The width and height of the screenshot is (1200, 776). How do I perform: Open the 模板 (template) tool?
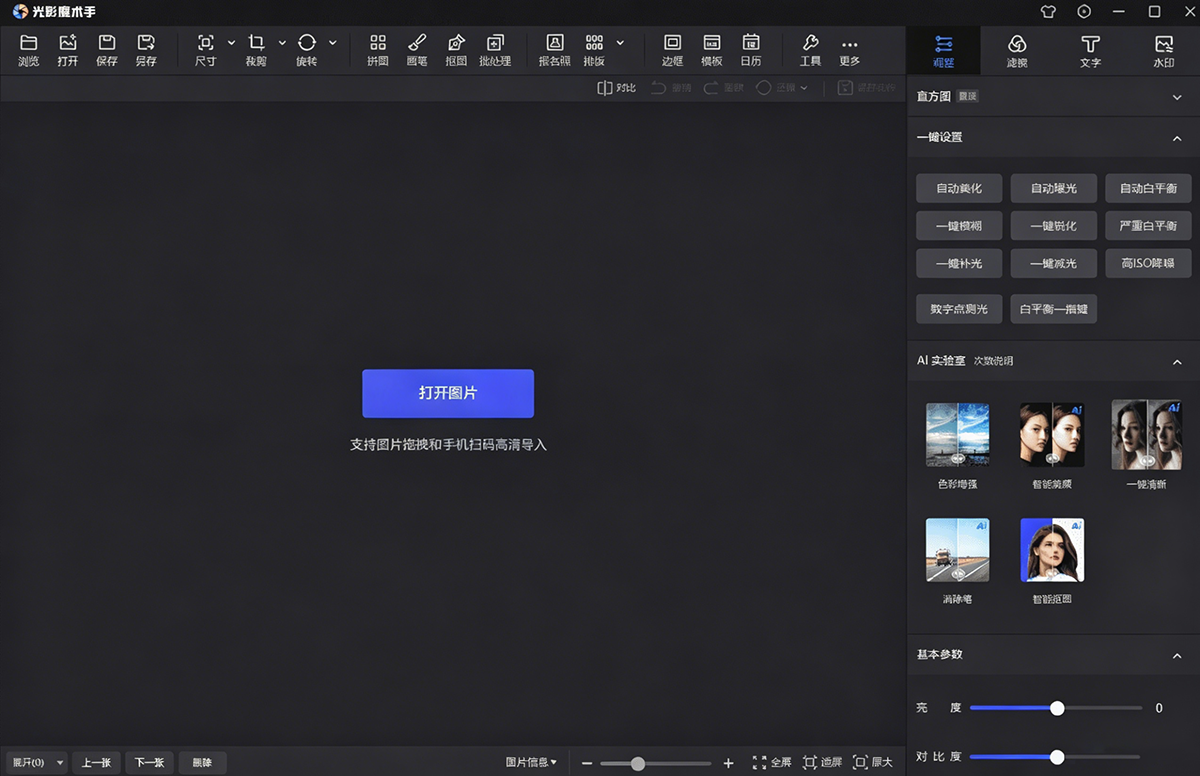[712, 50]
